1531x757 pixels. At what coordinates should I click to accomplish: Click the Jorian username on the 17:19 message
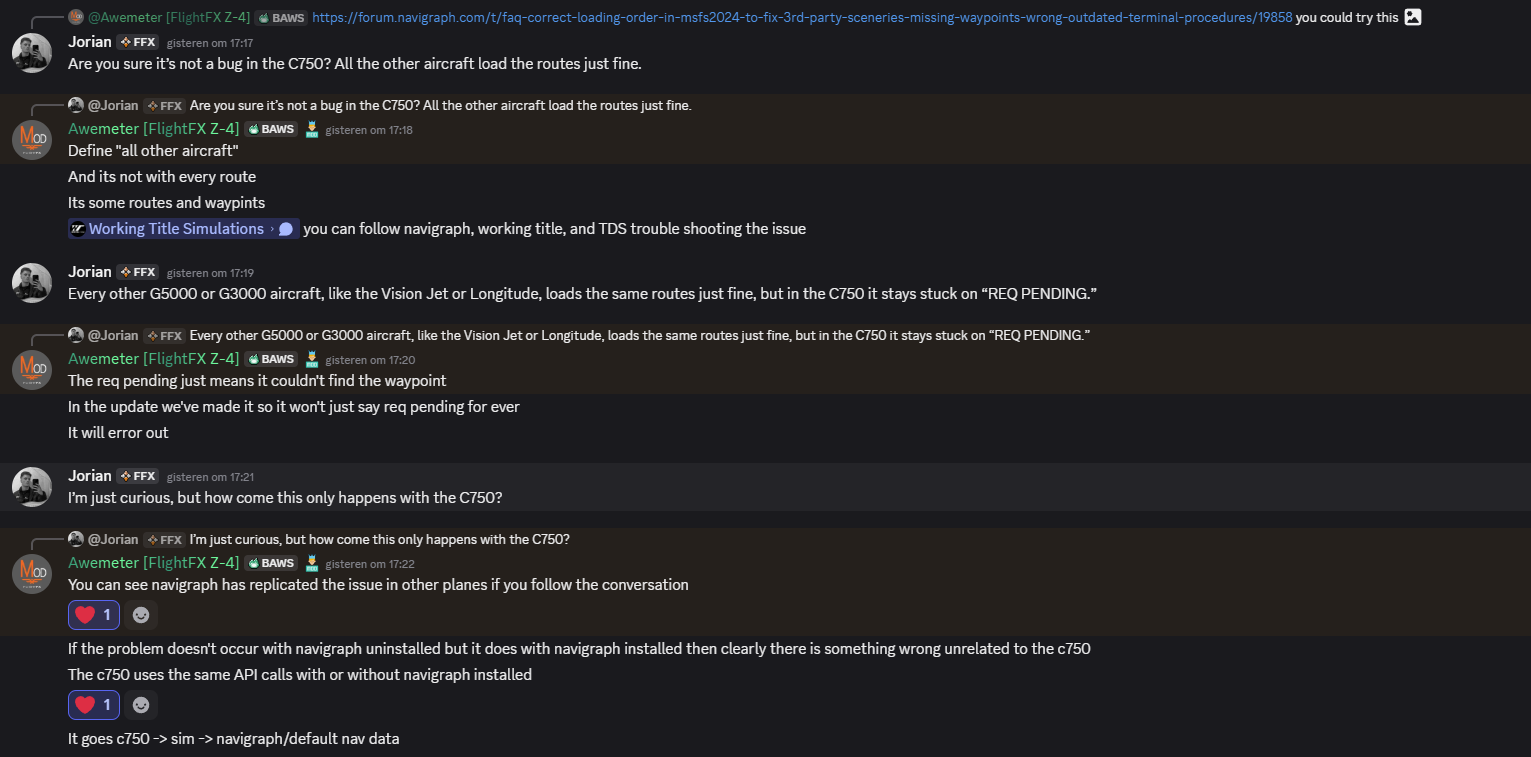(x=90, y=271)
